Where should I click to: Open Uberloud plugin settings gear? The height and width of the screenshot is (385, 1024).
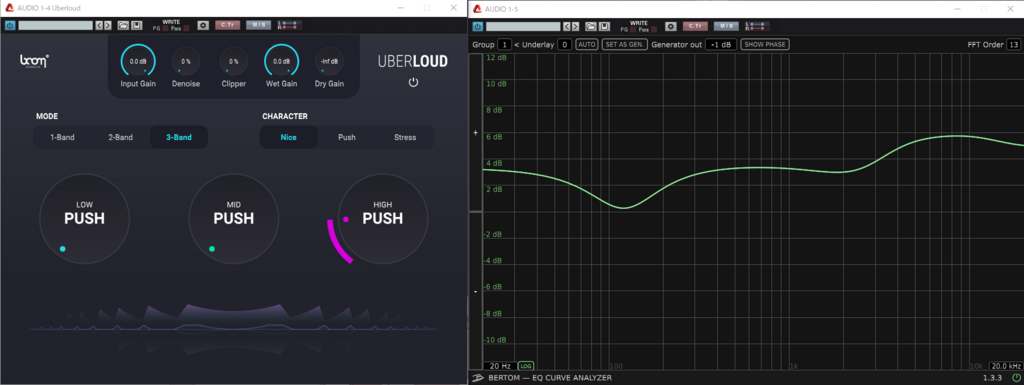[203, 25]
